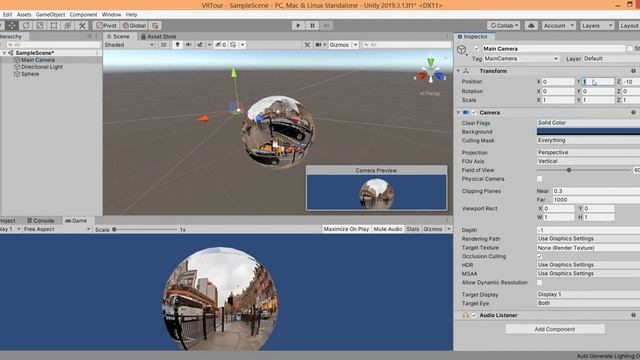The image size is (640, 360).
Task: Toggle Main Camera active checkbox
Action: [x=476, y=49]
